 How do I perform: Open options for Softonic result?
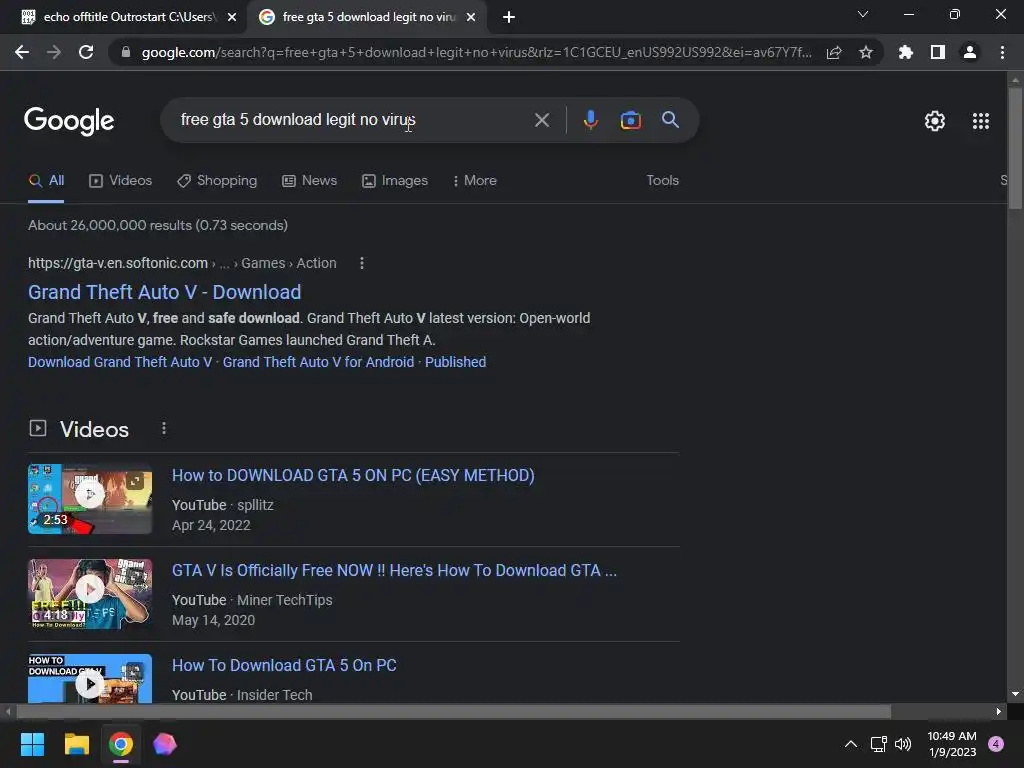[x=362, y=263]
